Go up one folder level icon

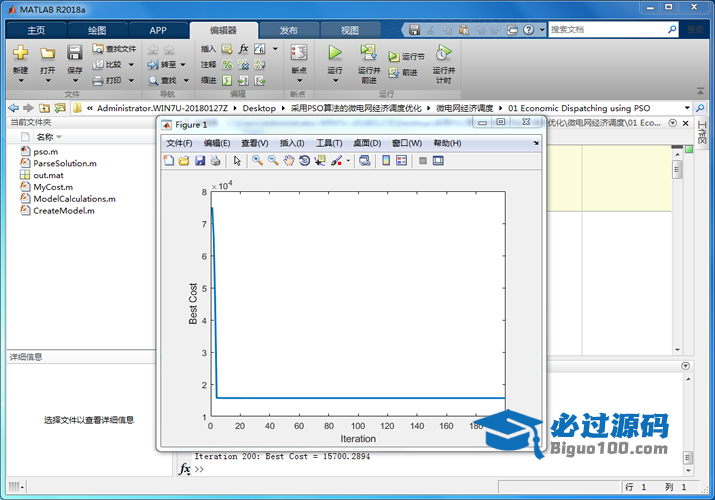[44, 108]
